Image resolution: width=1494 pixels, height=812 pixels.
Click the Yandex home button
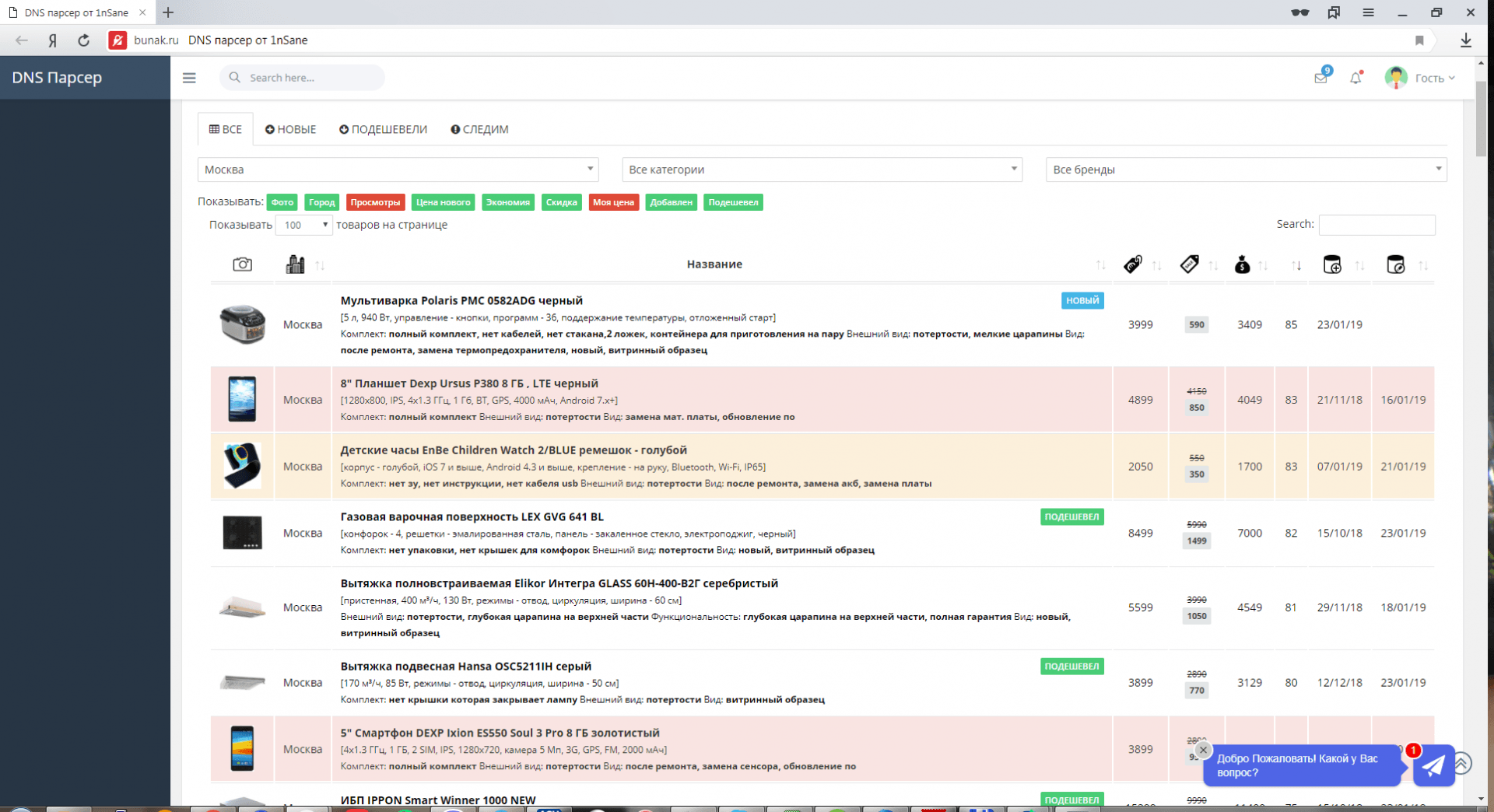tap(52, 40)
